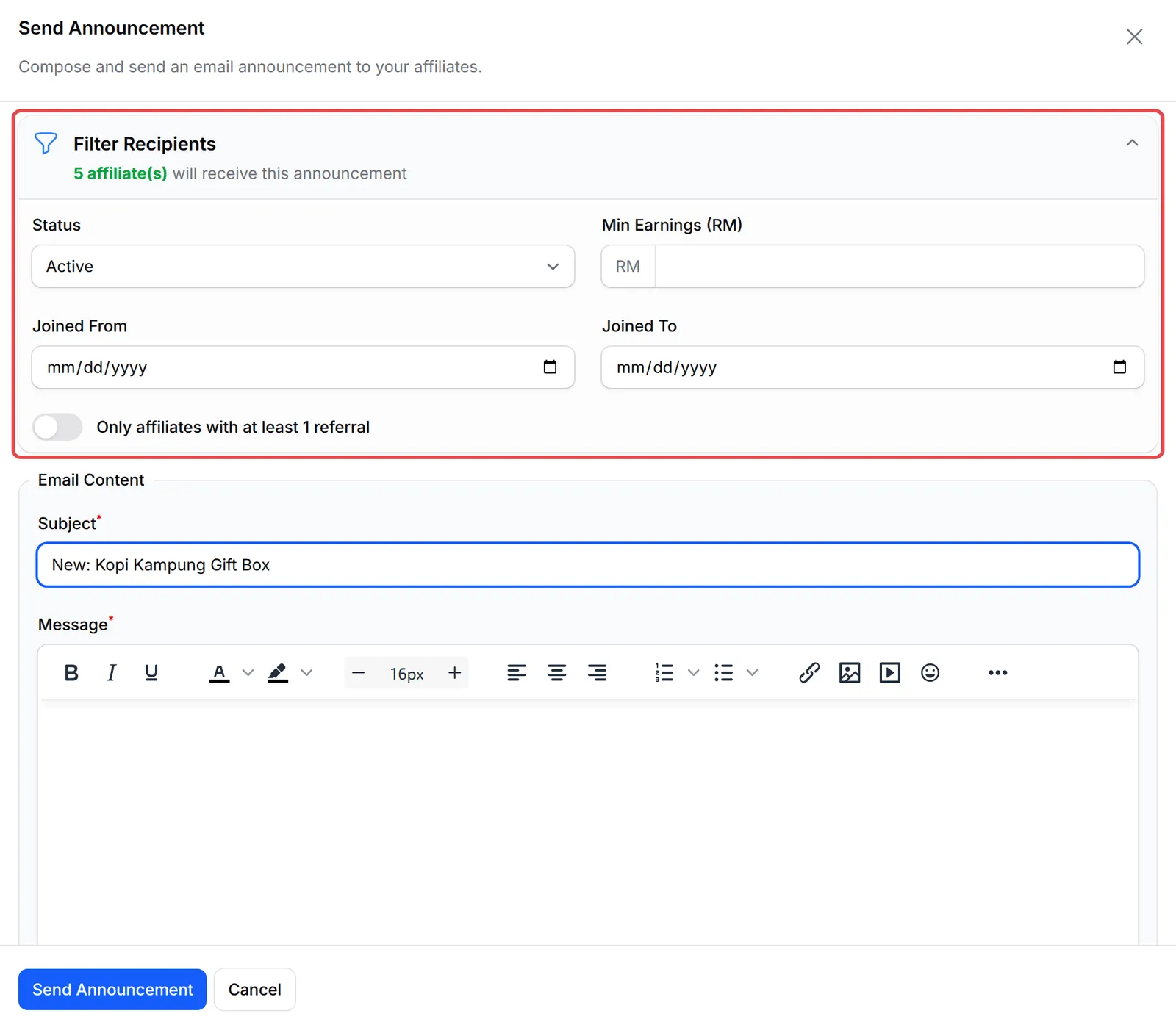1176x1033 pixels.
Task: Open more editor options ellipsis
Action: point(997,672)
